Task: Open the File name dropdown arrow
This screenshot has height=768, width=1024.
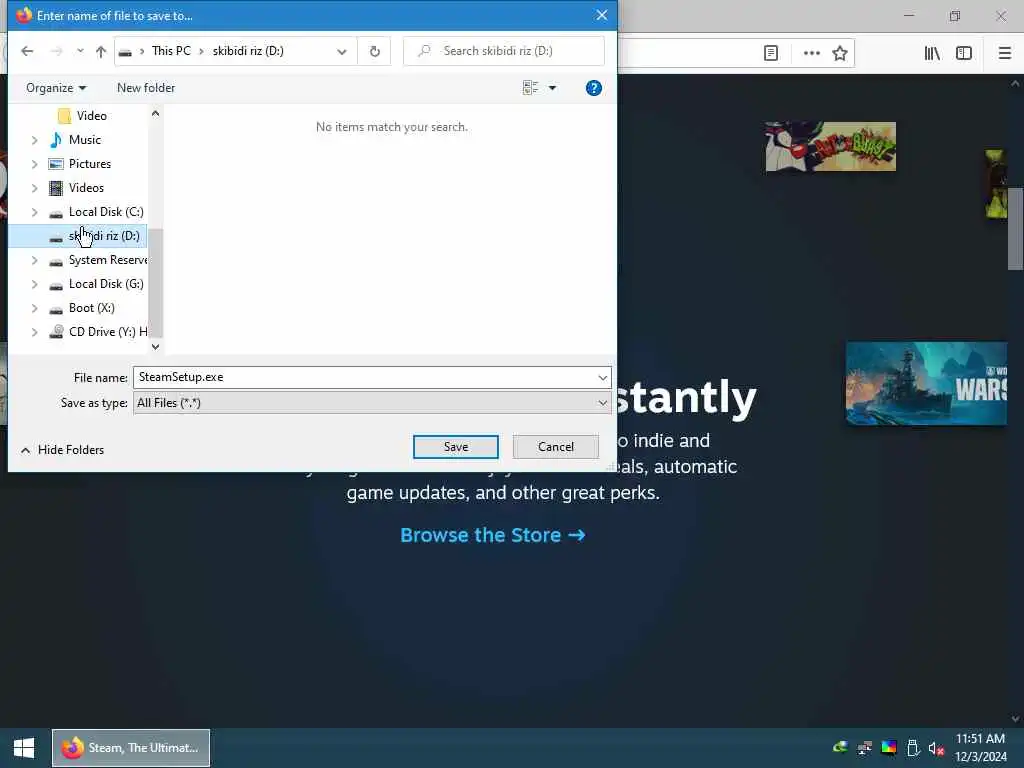Action: coord(602,377)
